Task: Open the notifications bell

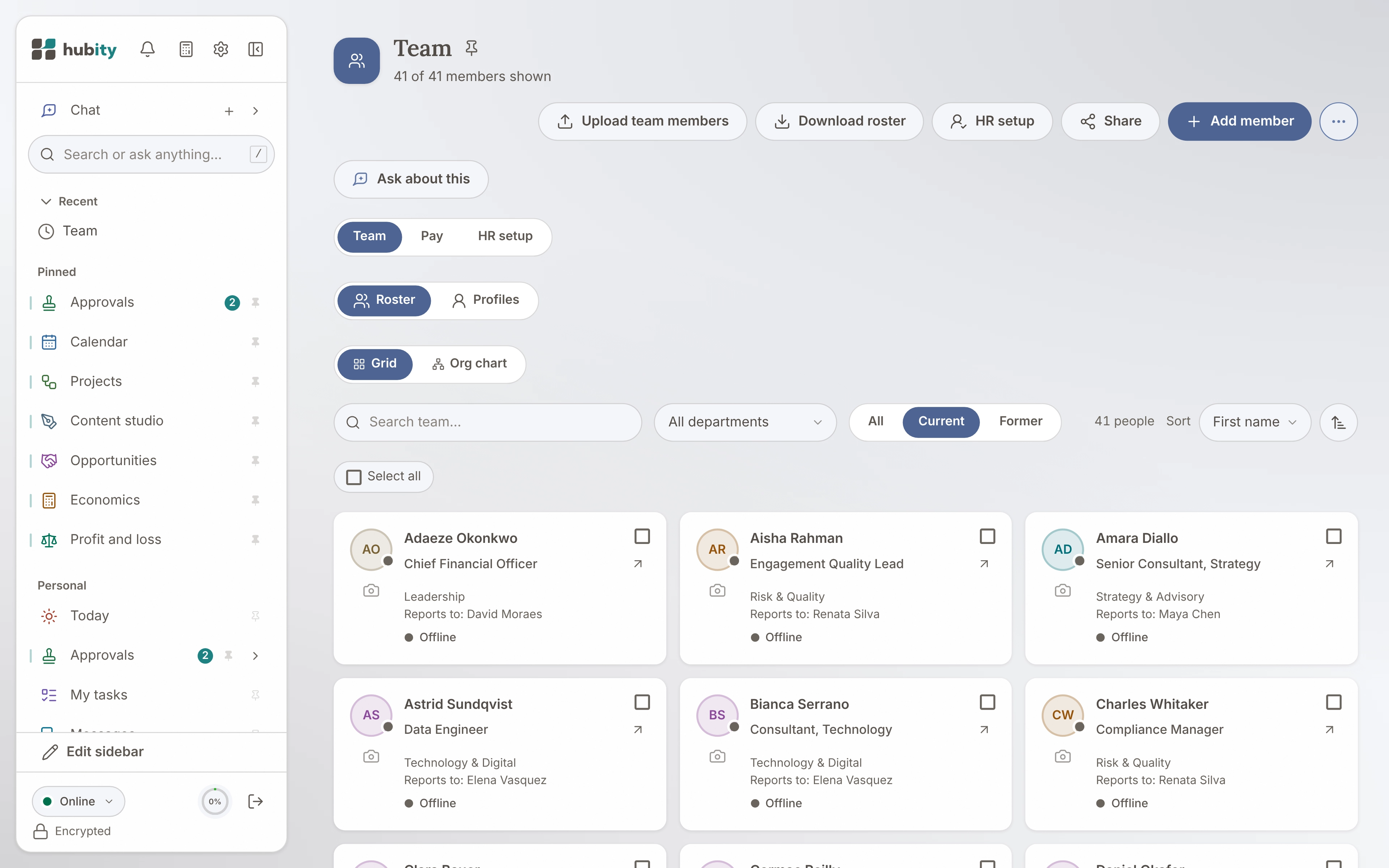Action: pos(148,50)
